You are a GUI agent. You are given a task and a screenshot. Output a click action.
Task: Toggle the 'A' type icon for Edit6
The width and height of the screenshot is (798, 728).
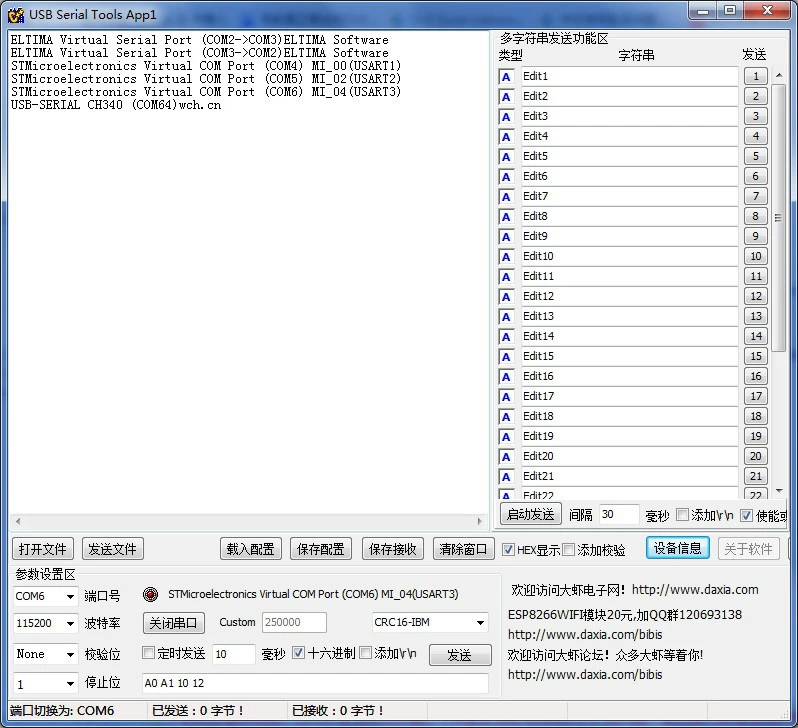(506, 177)
